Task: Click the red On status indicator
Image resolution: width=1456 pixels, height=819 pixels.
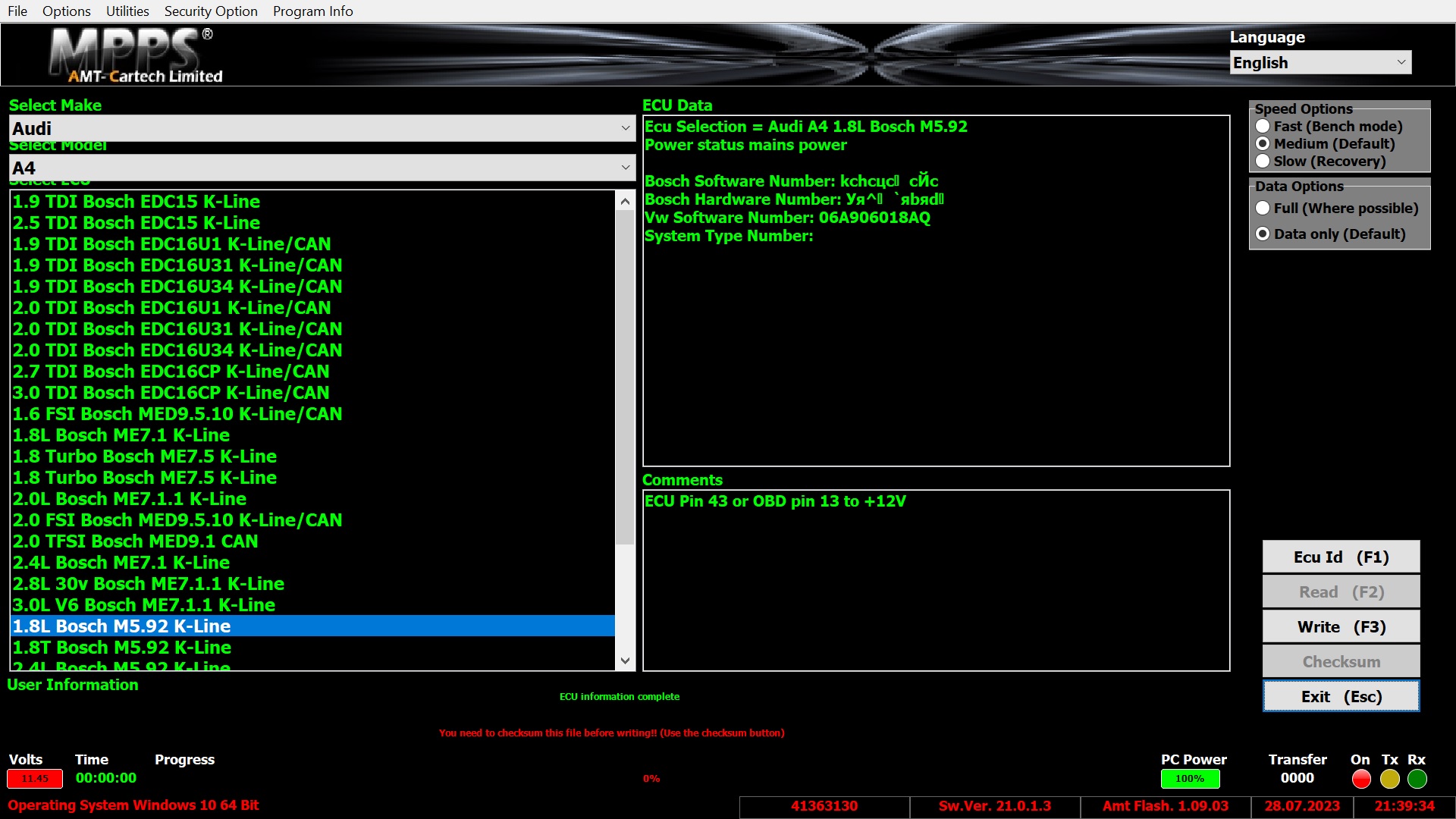Action: coord(1361,779)
